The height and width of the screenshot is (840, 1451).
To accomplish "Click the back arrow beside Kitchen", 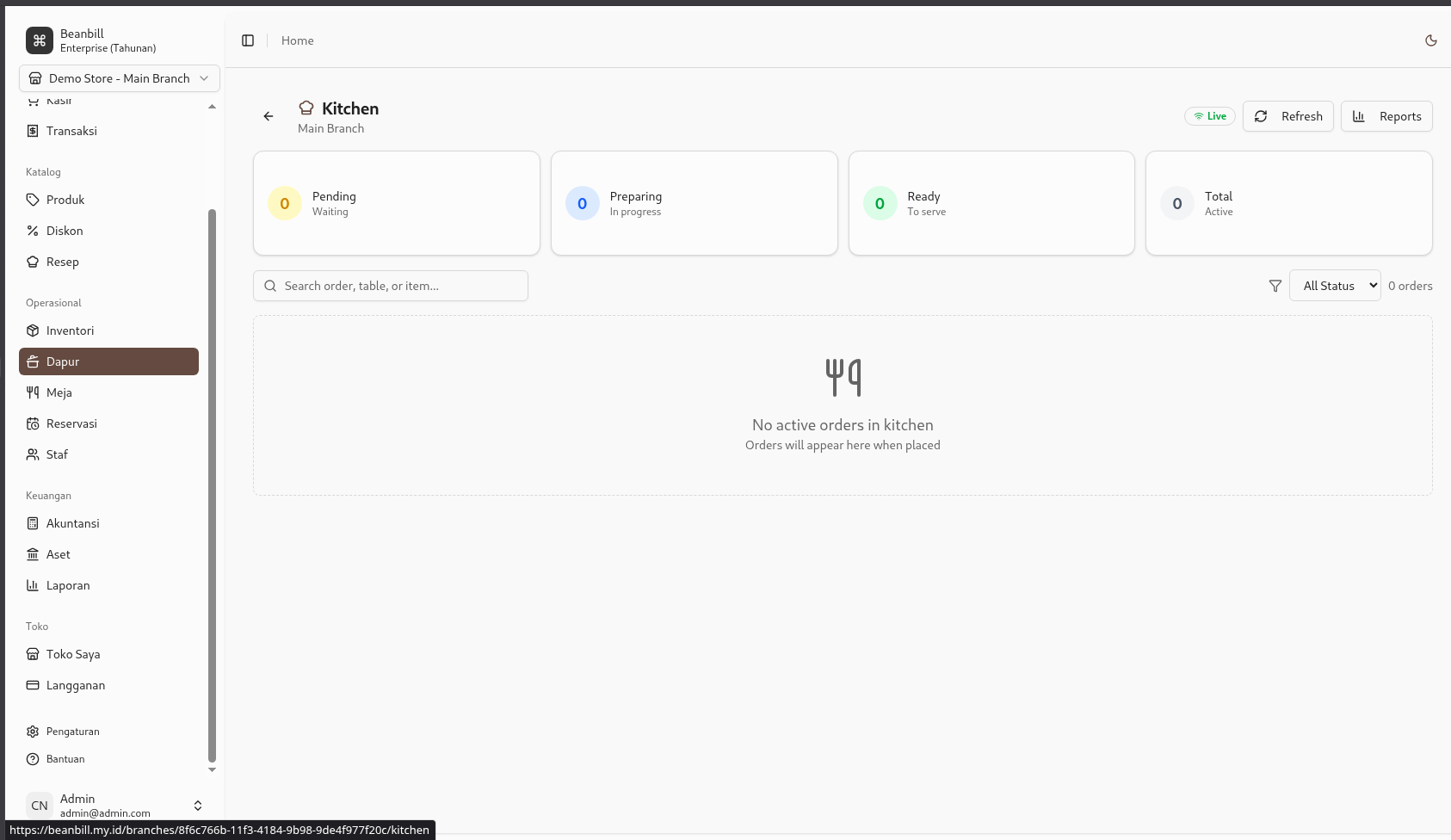I will click(269, 116).
